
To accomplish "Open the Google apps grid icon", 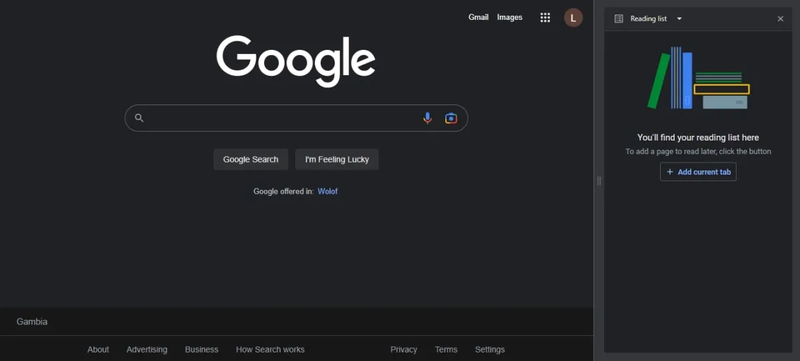I will click(545, 18).
